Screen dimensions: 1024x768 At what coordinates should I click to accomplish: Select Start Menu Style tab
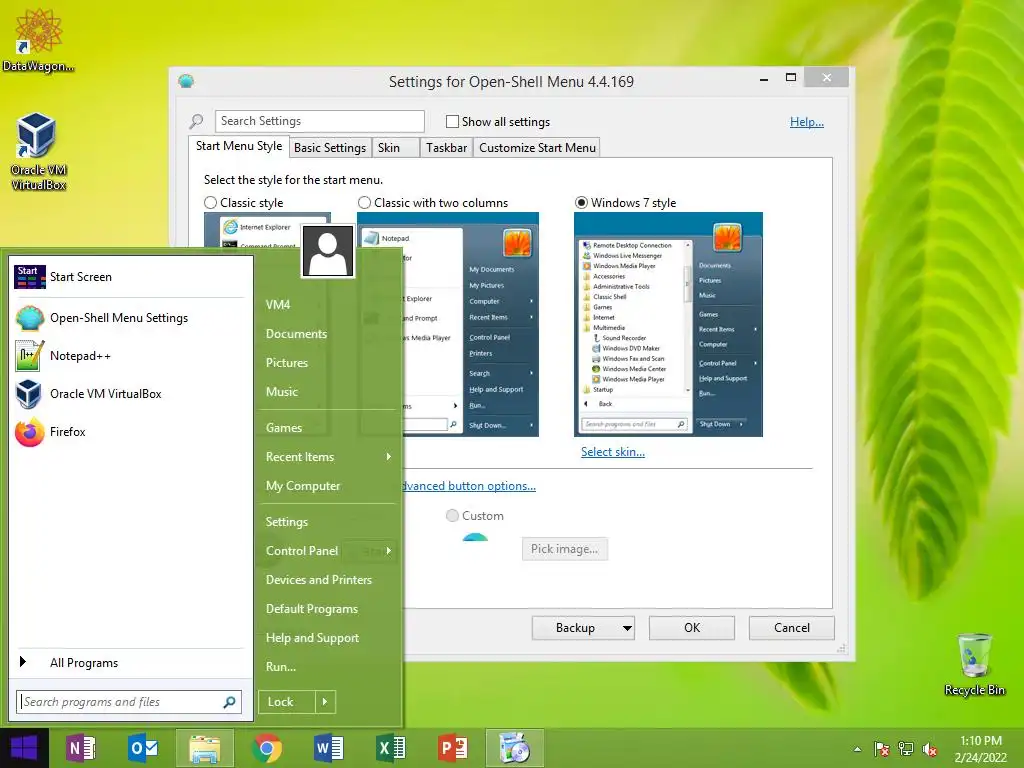click(239, 146)
